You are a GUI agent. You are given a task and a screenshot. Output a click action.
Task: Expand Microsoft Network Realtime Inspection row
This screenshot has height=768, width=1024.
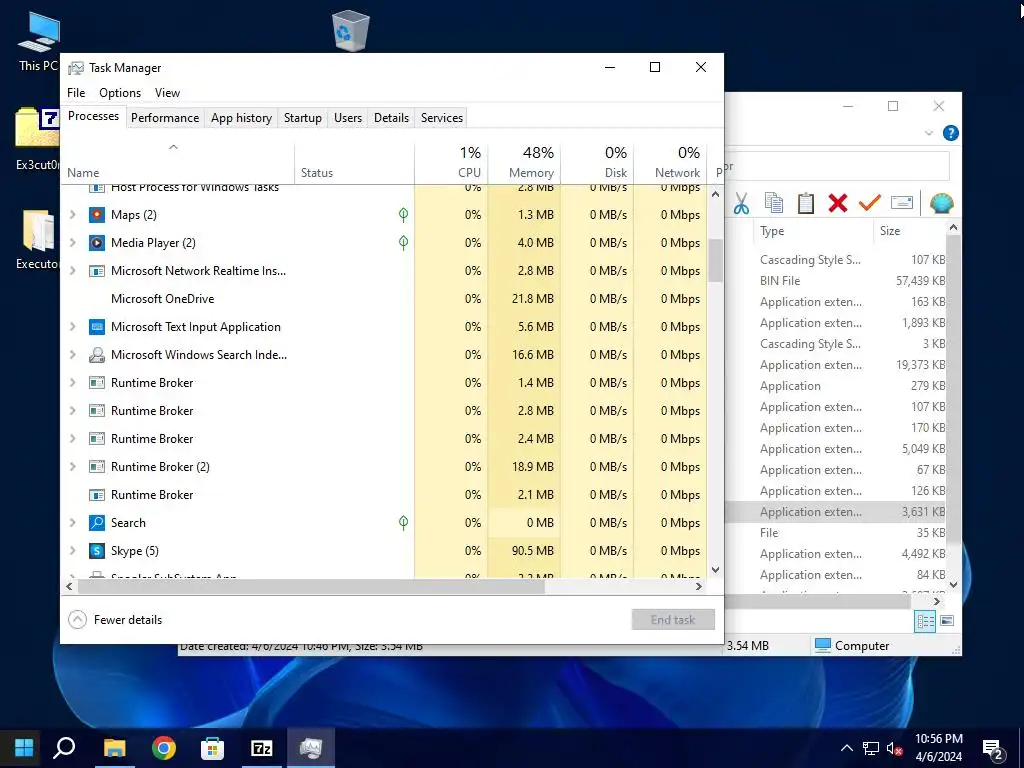click(x=73, y=271)
